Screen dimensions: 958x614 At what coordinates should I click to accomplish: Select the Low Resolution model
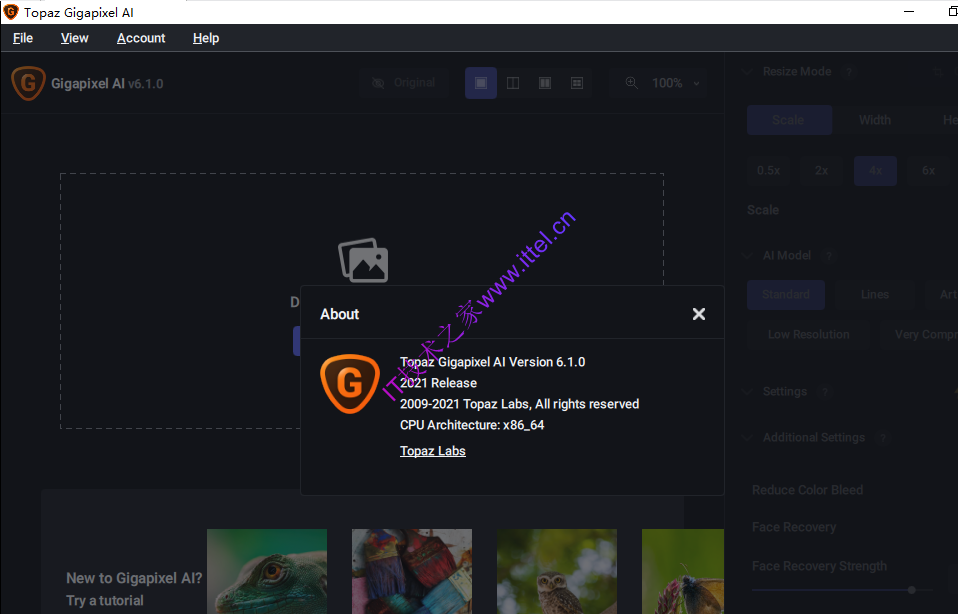[808, 334]
